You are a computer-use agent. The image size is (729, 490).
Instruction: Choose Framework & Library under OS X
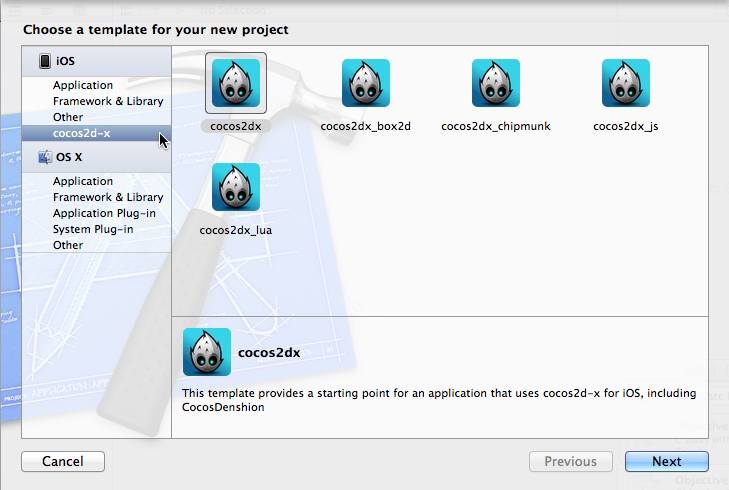coord(108,197)
